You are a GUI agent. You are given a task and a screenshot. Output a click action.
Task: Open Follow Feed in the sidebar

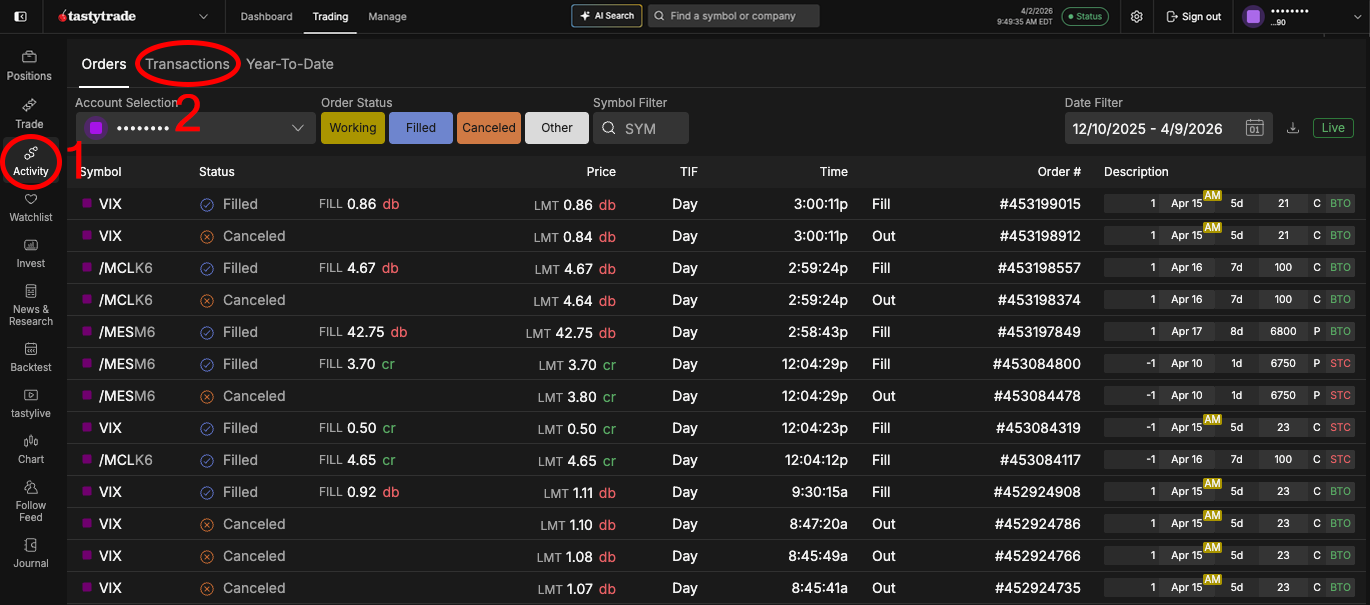click(31, 500)
